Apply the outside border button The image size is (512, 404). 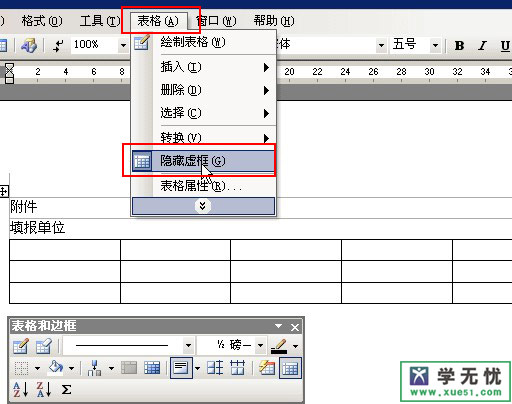pyautogui.click(x=21, y=368)
